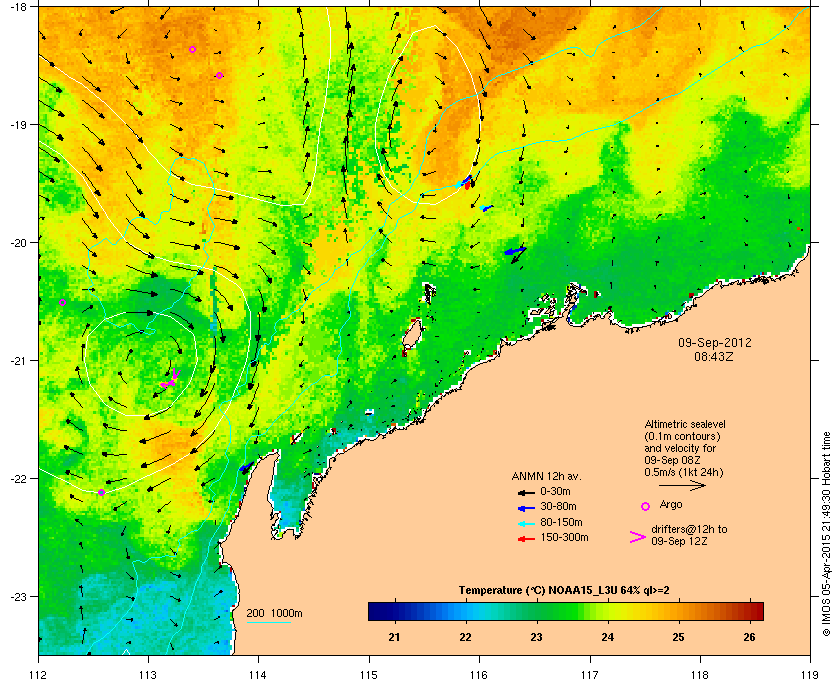Click latitude axis label -18
840x680 pixels.
click(x=18, y=6)
